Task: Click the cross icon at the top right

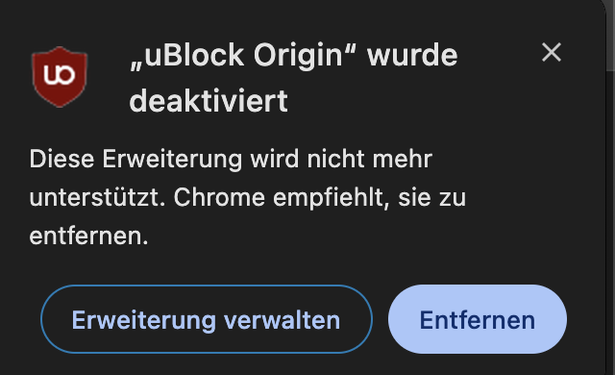Action: coord(551,52)
